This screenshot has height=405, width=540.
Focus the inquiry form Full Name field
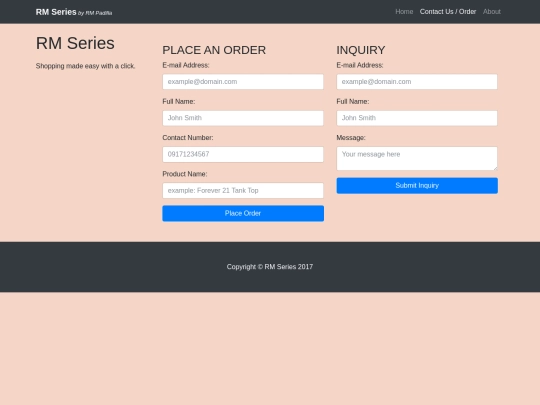[417, 118]
